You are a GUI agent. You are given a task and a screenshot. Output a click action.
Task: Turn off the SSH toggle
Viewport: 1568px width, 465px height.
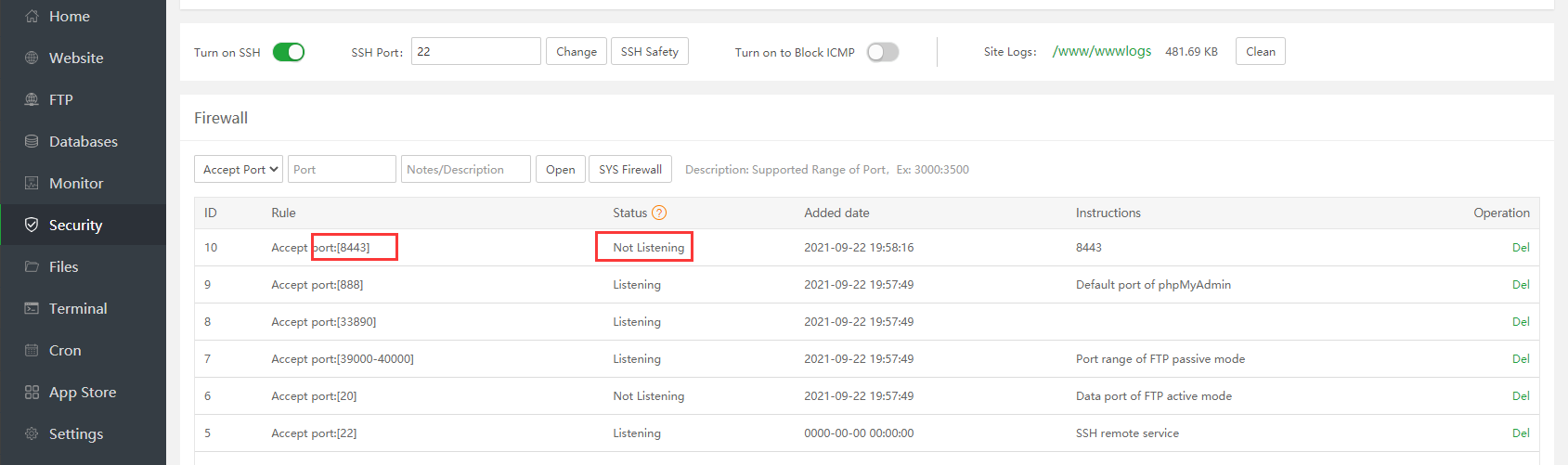289,52
